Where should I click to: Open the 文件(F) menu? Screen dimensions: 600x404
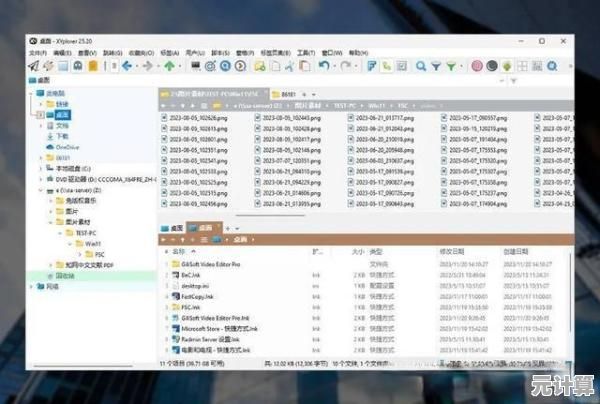(38, 52)
